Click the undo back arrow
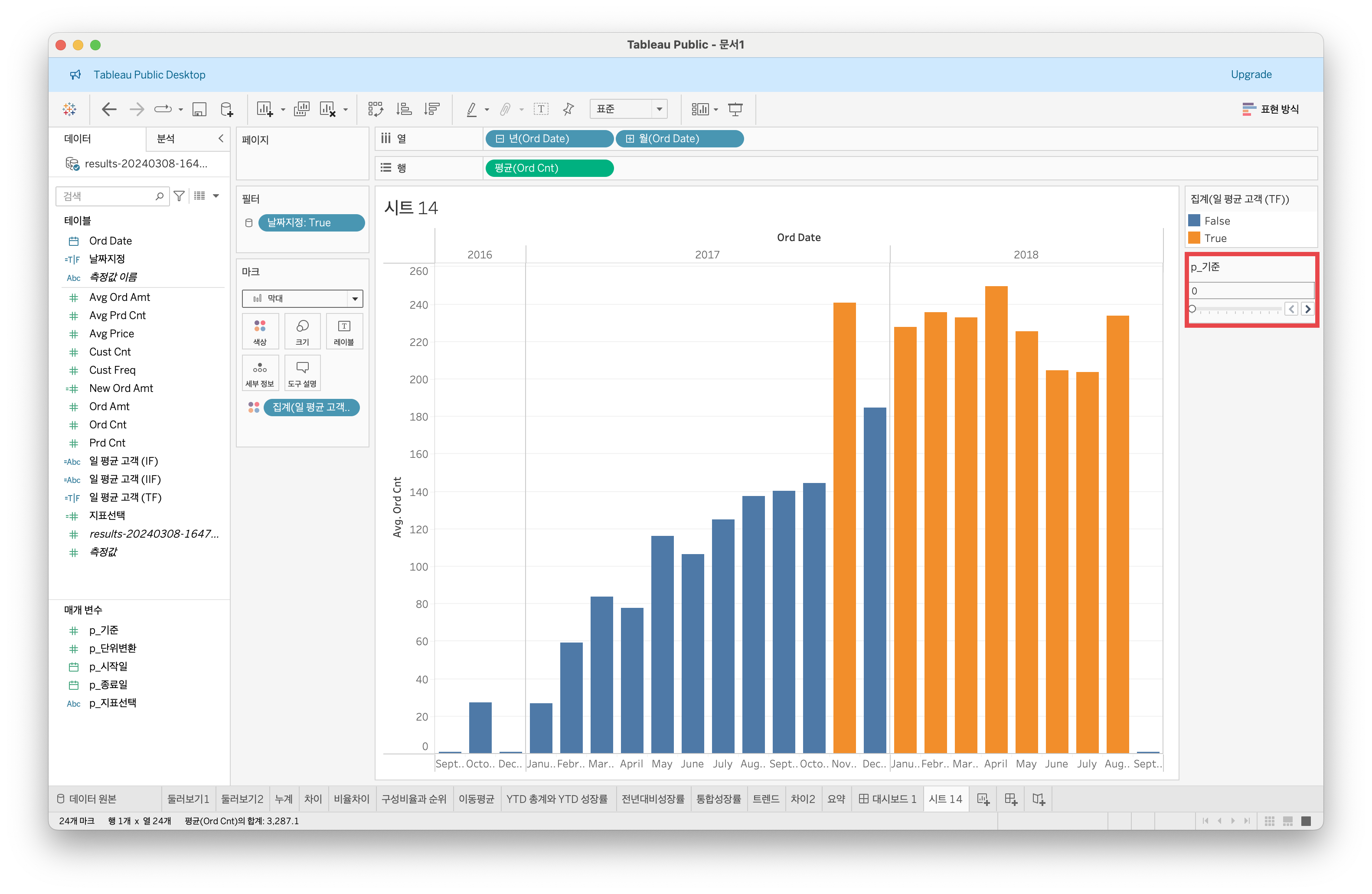Image resolution: width=1372 pixels, height=894 pixels. 108,109
